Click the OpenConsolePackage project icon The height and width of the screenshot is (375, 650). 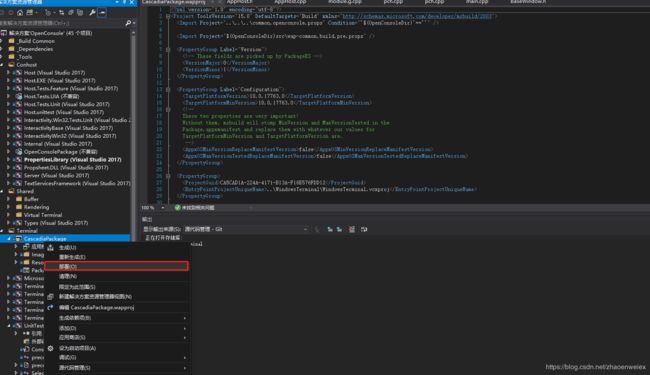coord(18,152)
